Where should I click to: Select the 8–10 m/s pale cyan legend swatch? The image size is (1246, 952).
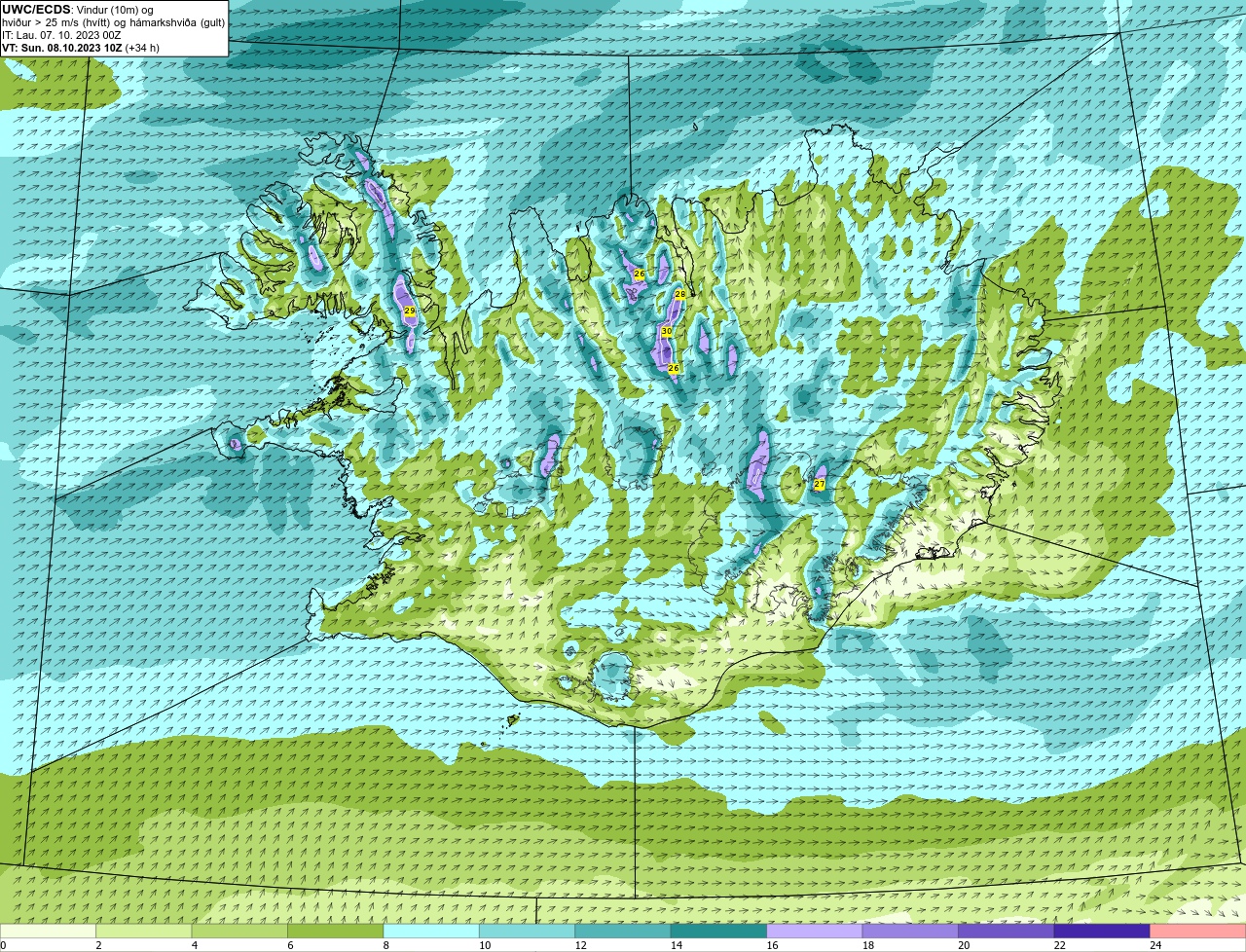point(433,931)
